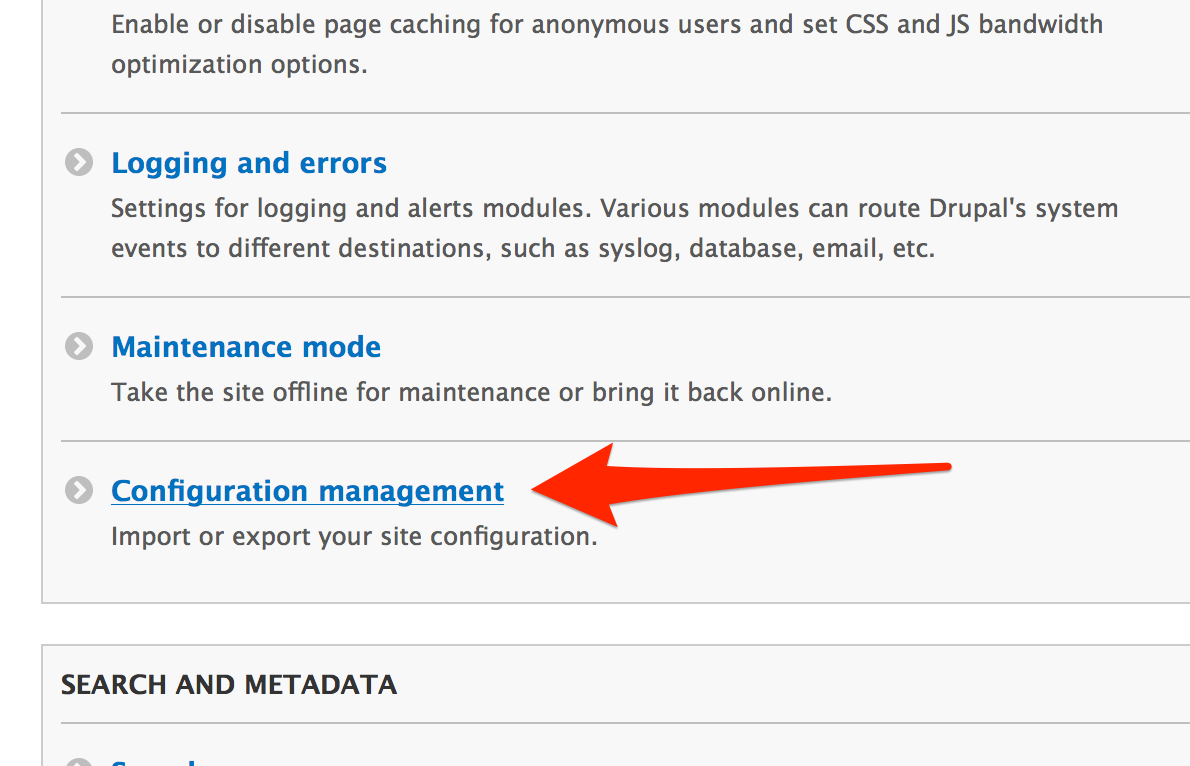The width and height of the screenshot is (1190, 766).
Task: Click the 'Take the site offline' description text
Action: [x=471, y=392]
